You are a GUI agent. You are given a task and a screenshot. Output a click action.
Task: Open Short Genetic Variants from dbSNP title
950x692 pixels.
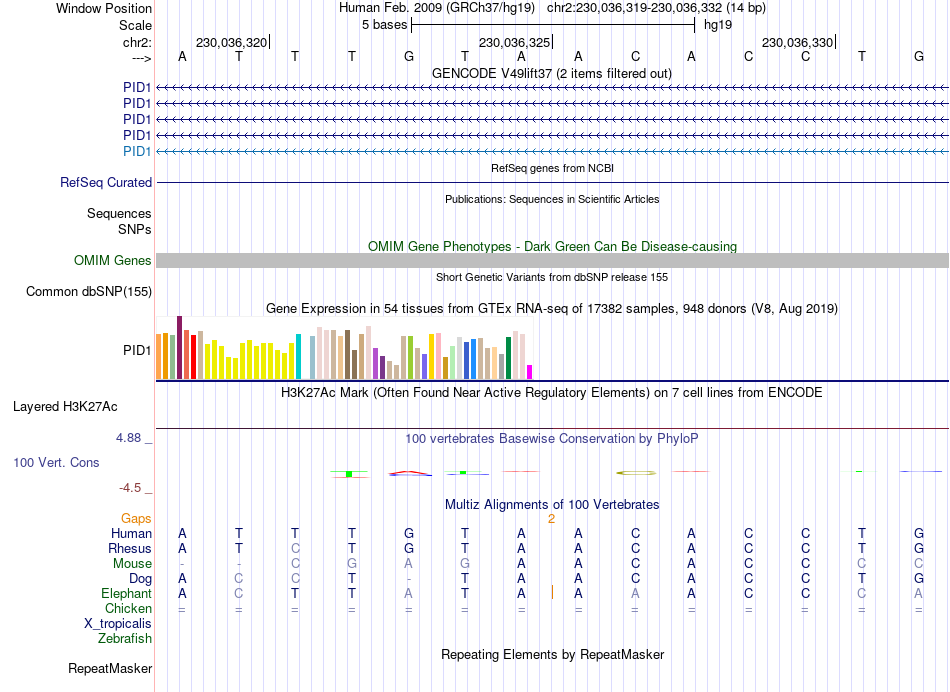(x=552, y=278)
